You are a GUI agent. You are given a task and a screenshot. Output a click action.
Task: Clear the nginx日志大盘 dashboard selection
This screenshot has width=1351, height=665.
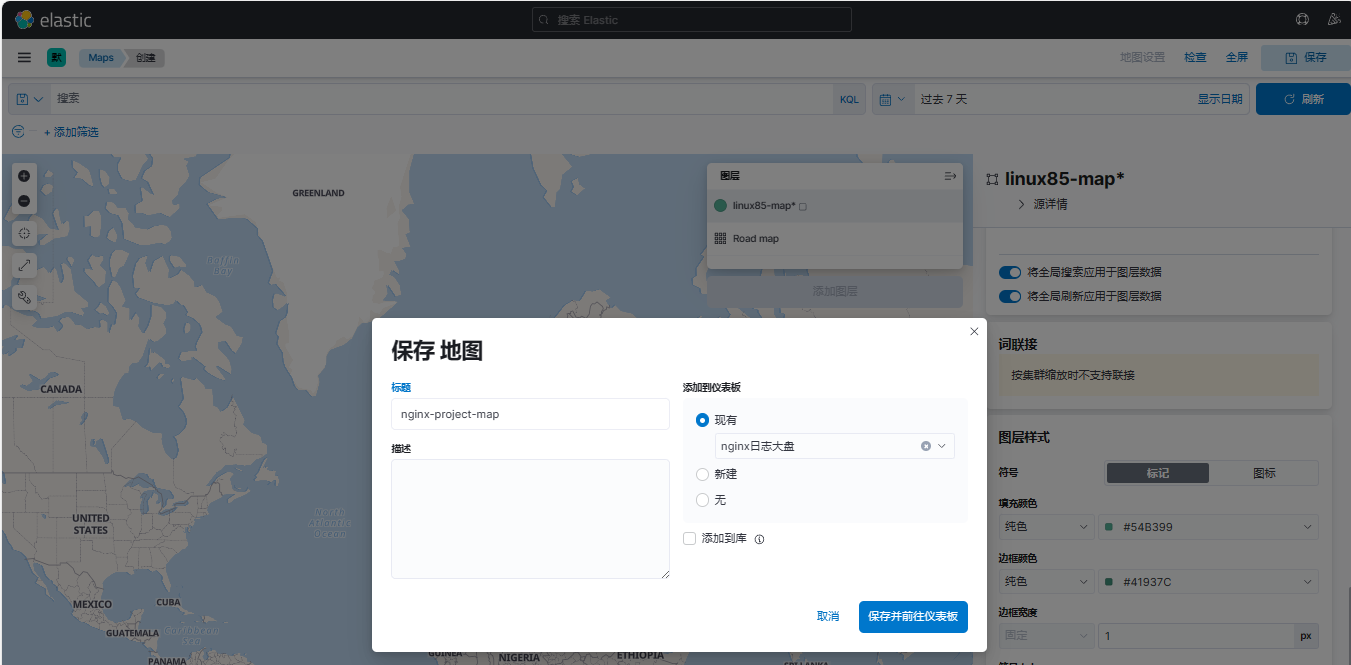pyautogui.click(x=926, y=446)
